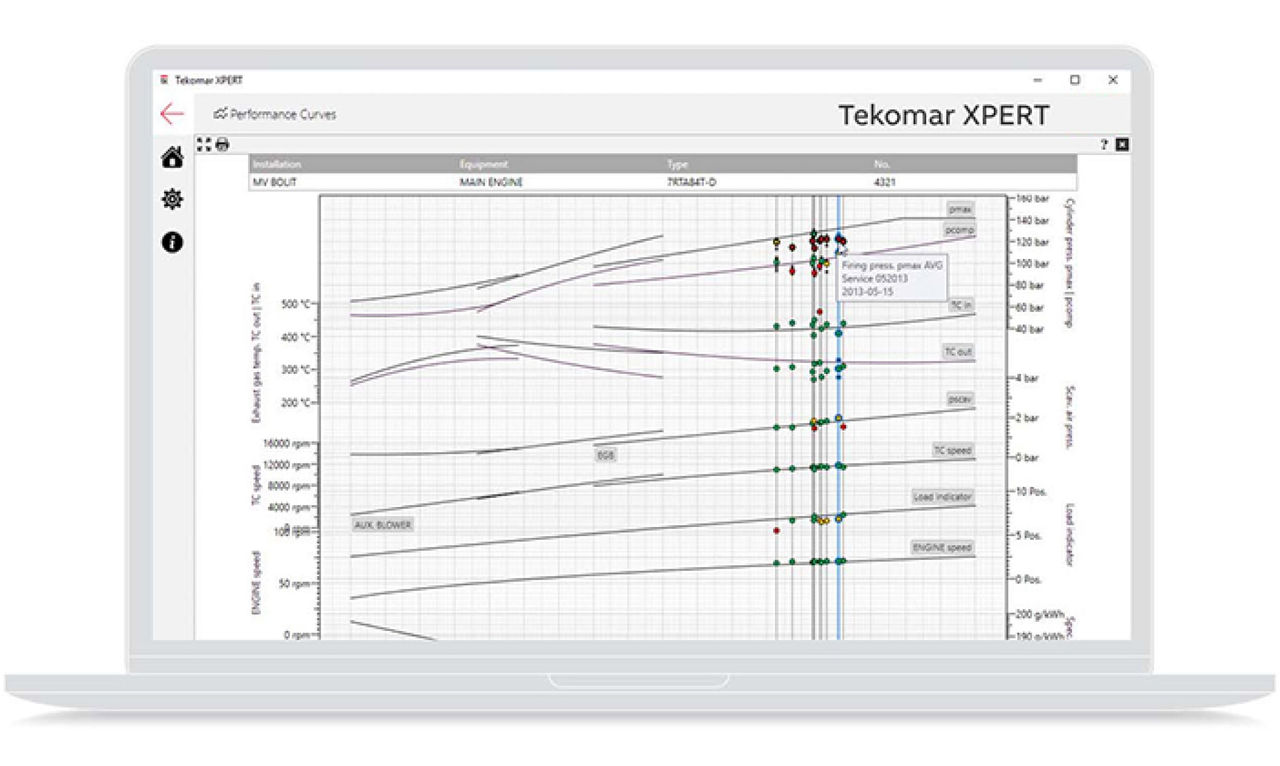1280x766 pixels.
Task: Select the Load indicator curve label
Action: coord(942,497)
